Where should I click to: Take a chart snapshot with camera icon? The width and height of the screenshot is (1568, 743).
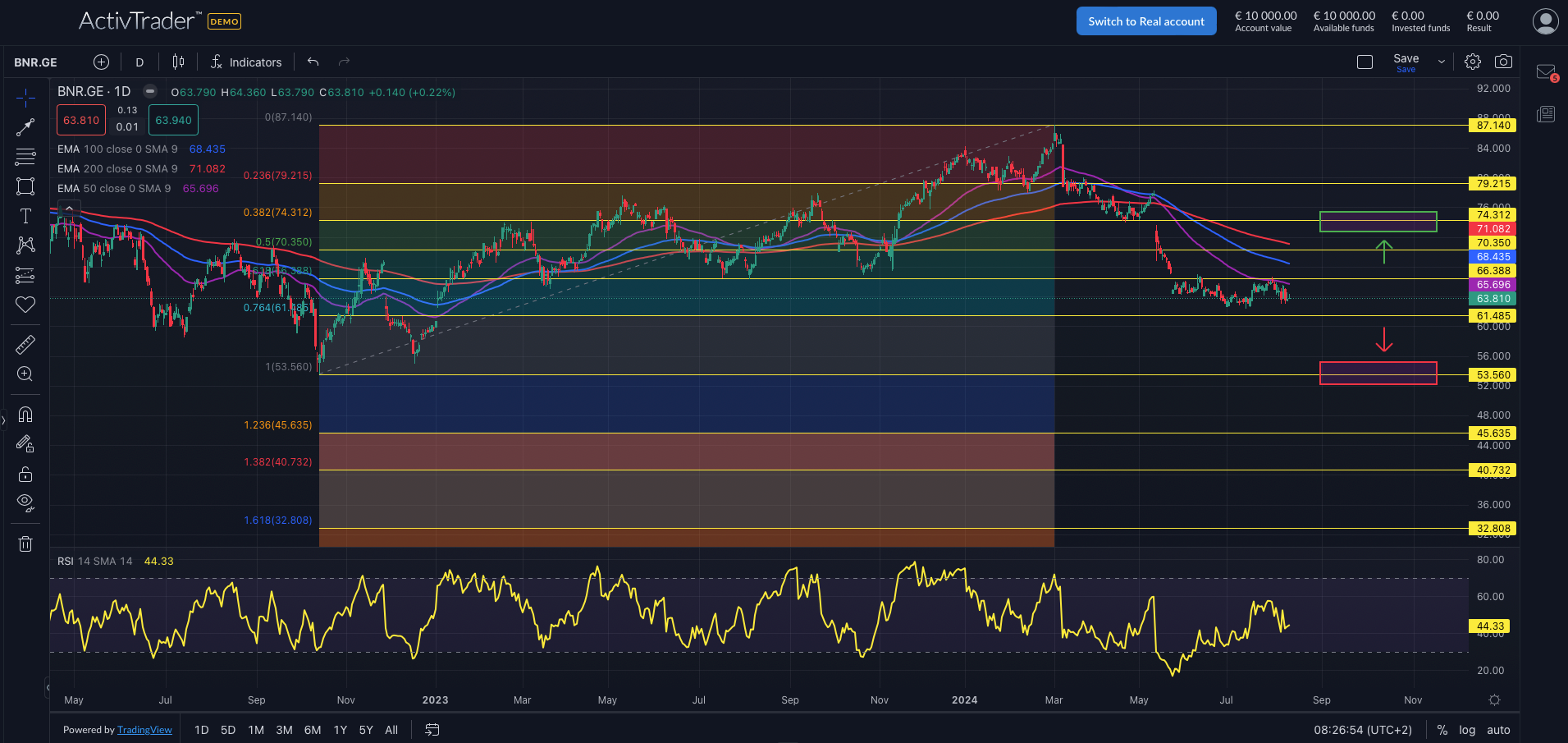[x=1503, y=62]
